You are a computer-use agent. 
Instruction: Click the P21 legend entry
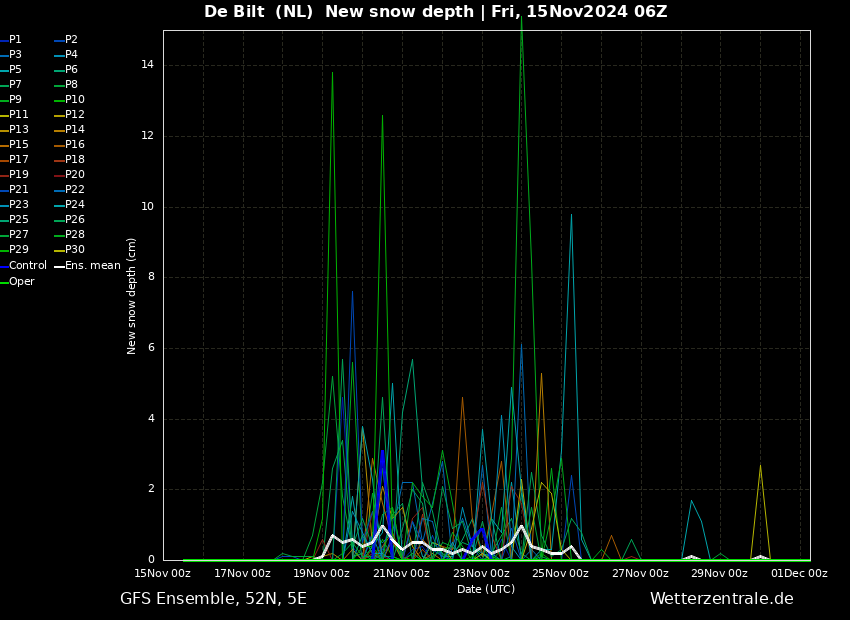tap(14, 190)
